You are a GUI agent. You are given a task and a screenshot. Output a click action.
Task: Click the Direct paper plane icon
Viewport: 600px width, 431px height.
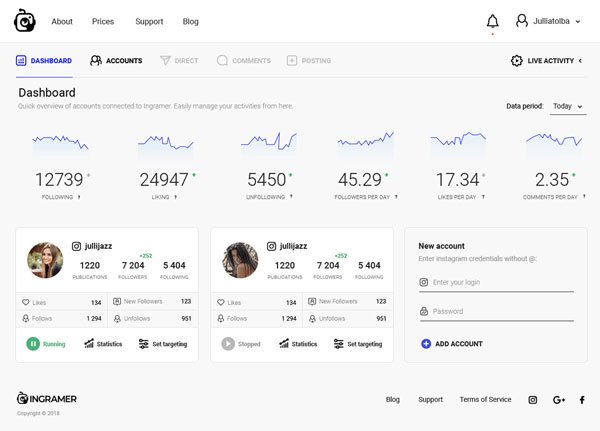pyautogui.click(x=165, y=60)
